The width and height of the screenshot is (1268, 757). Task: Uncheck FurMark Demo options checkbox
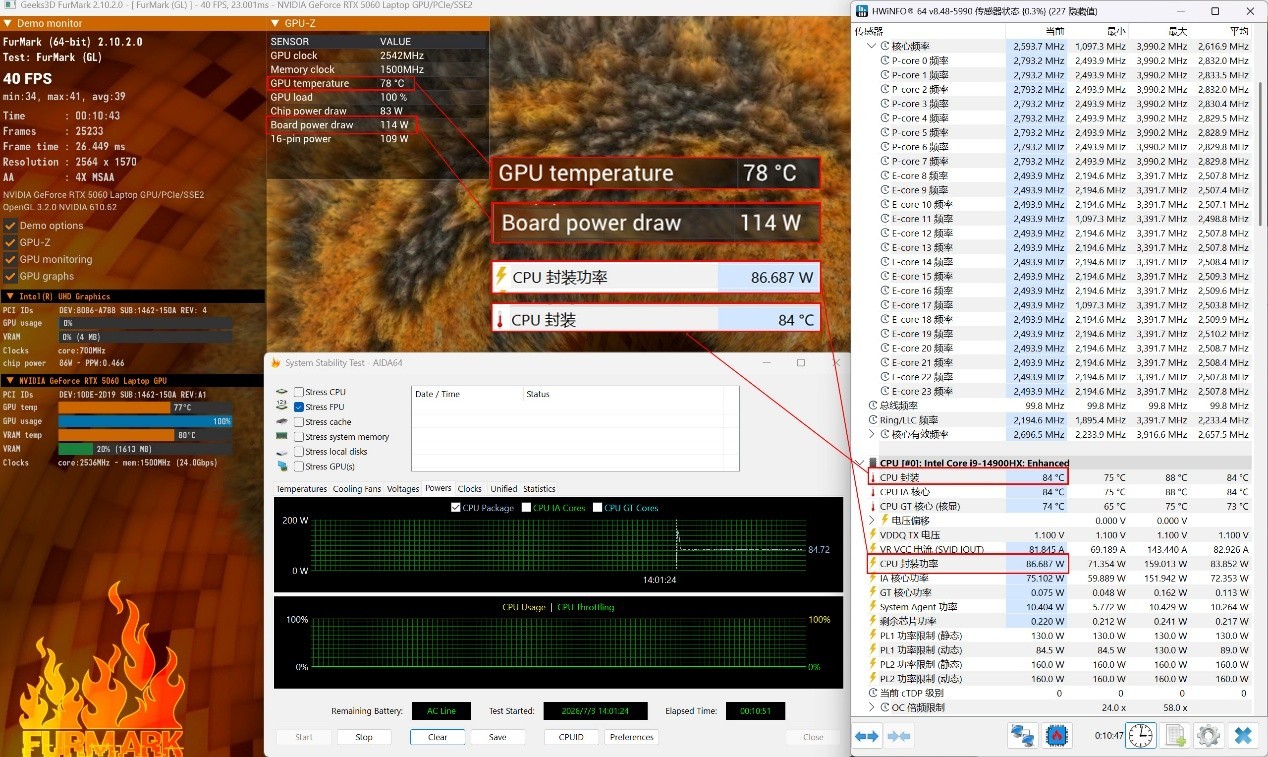10,225
